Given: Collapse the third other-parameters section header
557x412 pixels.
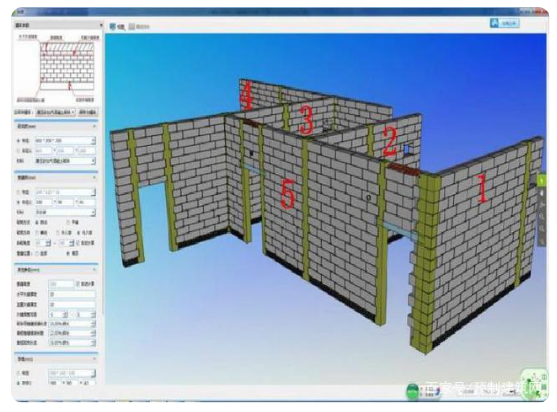Looking at the screenshot, I should point(56,270).
